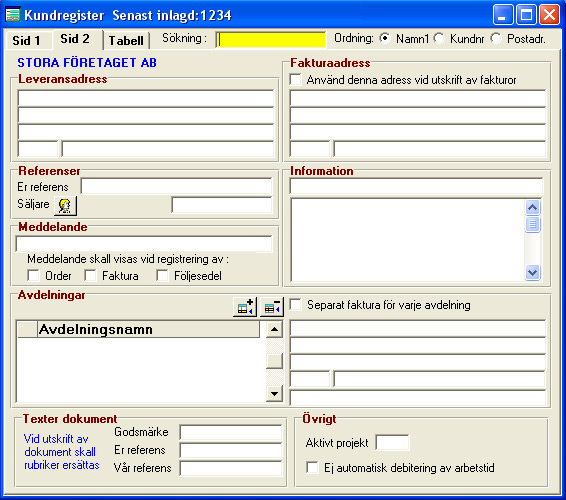Add a department row with plus icon

[x=245, y=307]
